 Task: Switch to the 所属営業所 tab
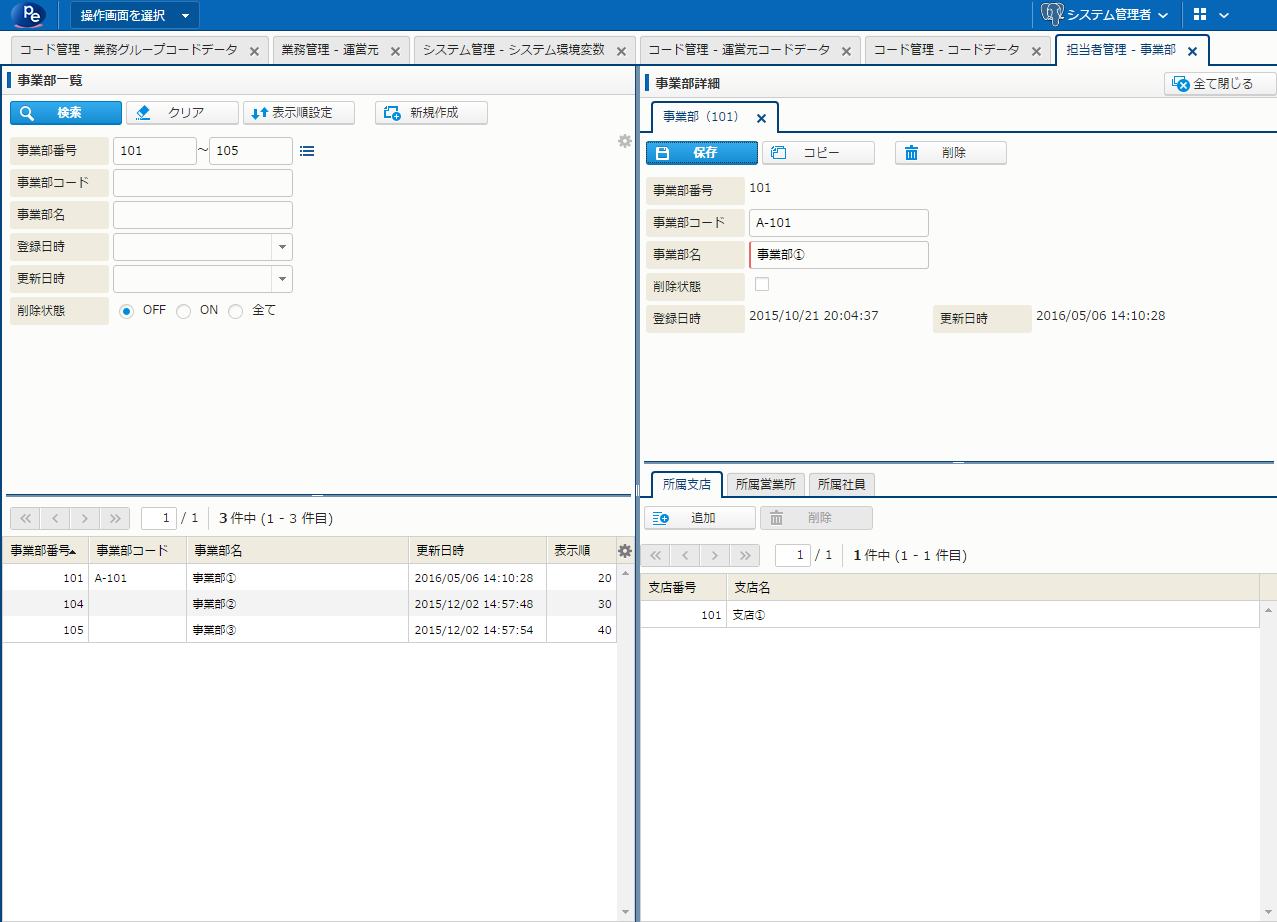(x=765, y=484)
